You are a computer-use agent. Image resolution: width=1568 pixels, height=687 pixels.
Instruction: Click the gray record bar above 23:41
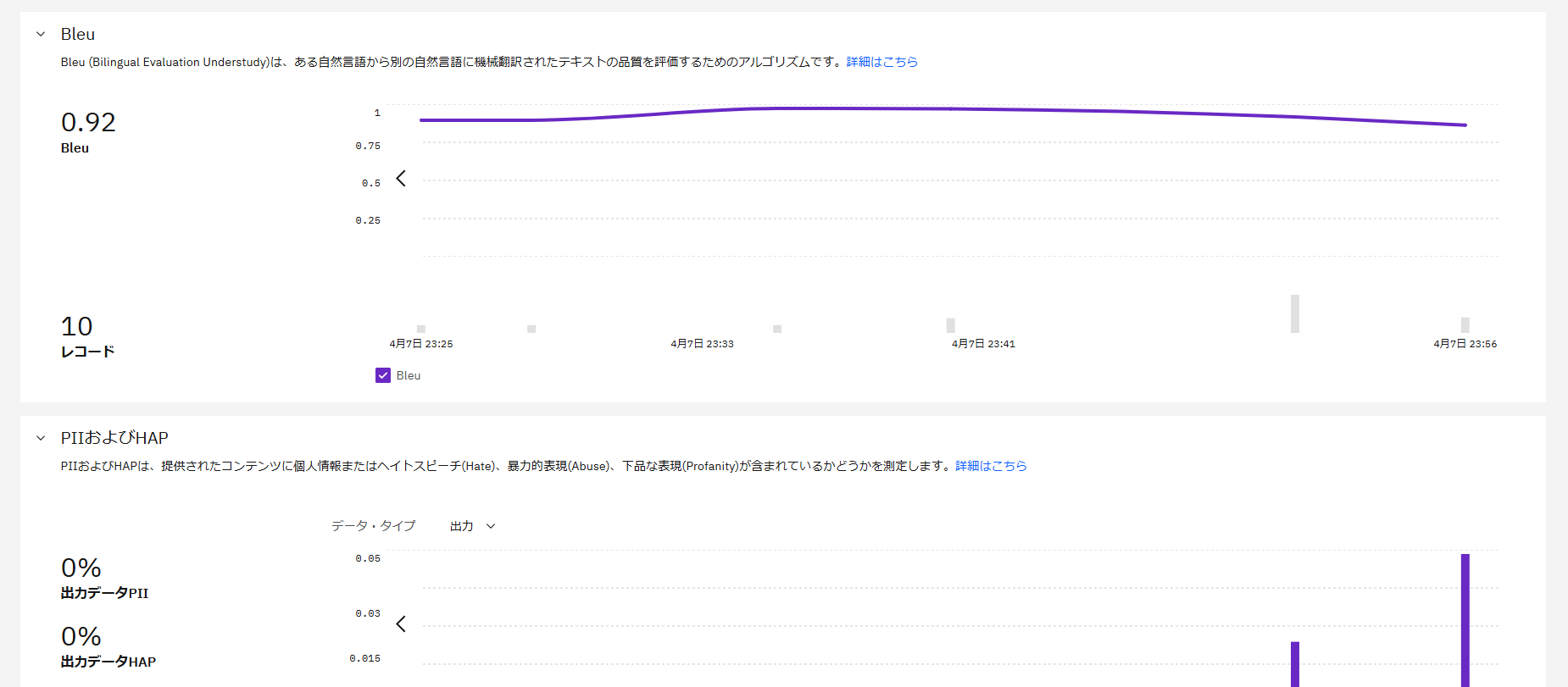951,325
